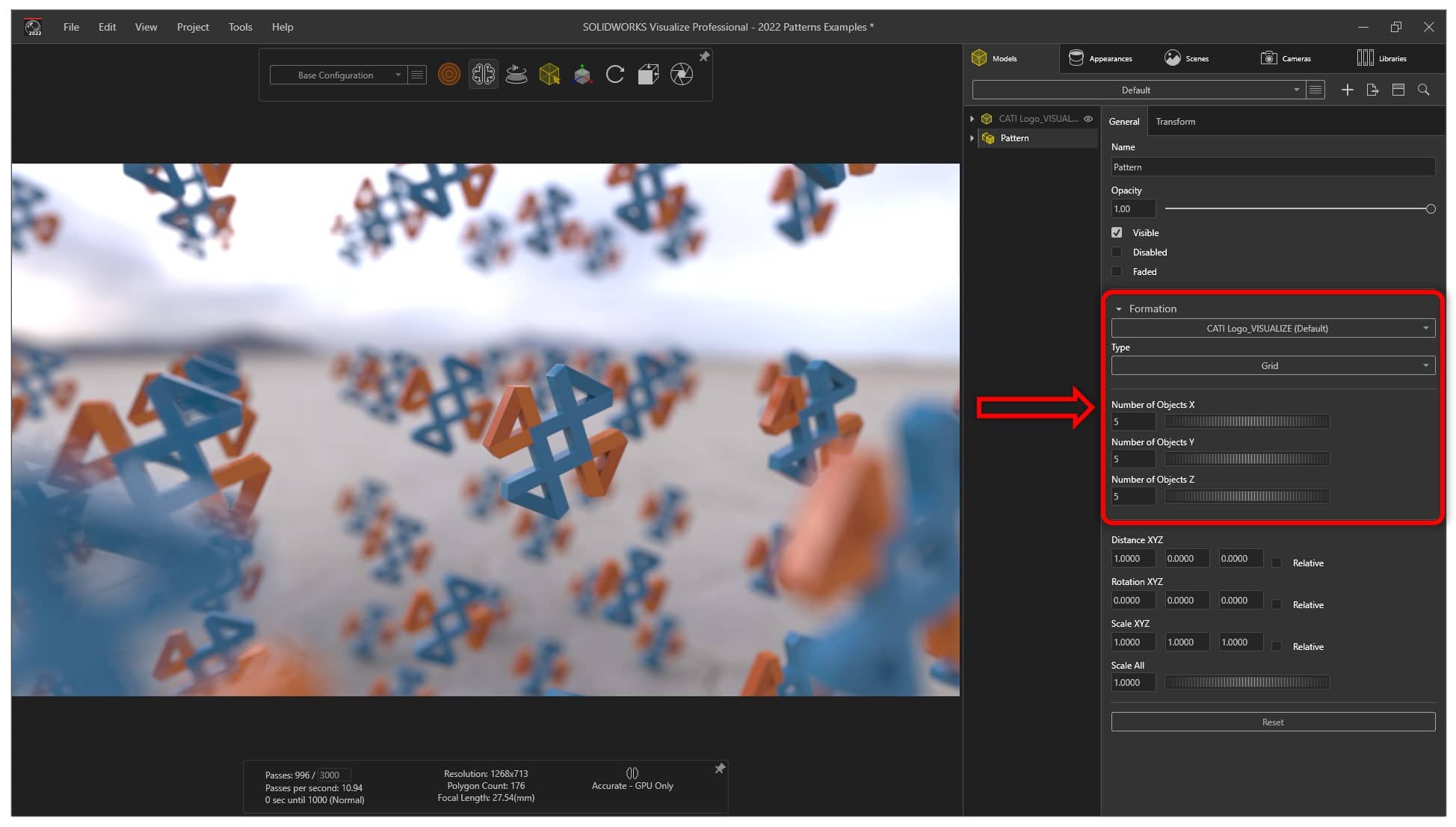Click the environment/HDRI icon in toolbar
The image size is (1456, 827).
pyautogui.click(x=516, y=74)
